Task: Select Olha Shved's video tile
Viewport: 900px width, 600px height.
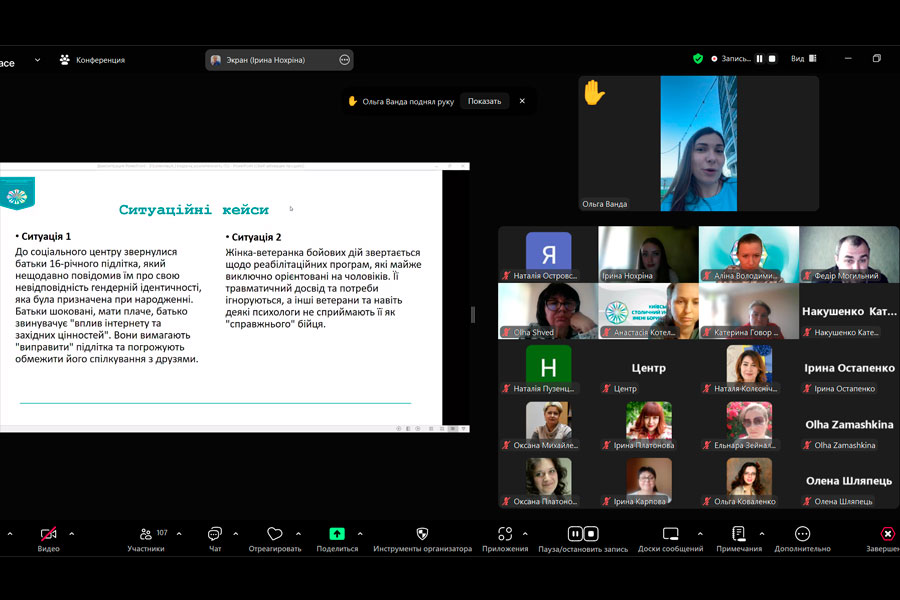Action: click(548, 311)
